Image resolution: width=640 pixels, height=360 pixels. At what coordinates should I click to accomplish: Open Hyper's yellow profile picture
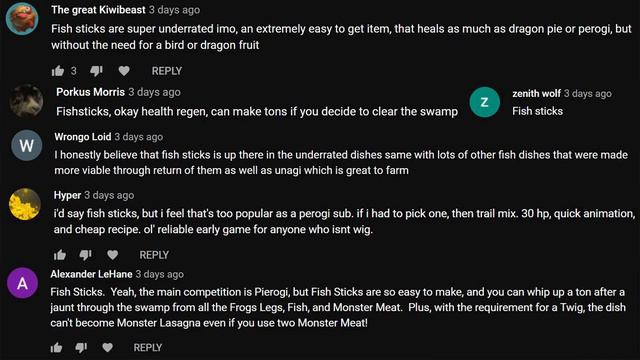click(25, 204)
